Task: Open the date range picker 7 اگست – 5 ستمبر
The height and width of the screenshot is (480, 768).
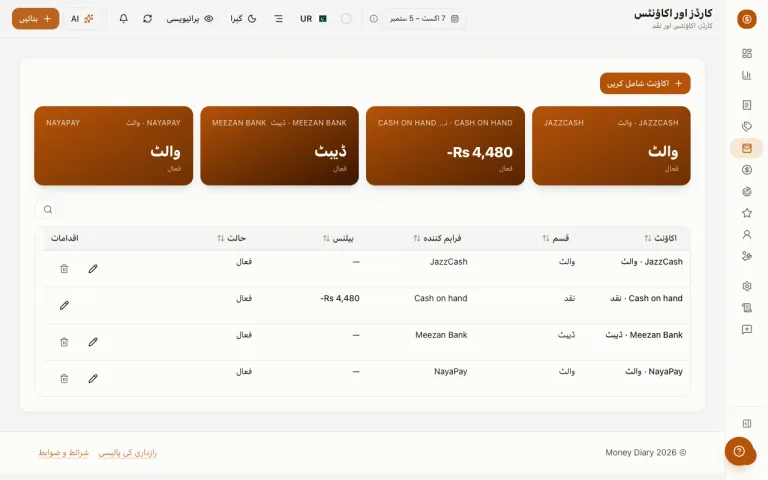Action: (x=424, y=19)
